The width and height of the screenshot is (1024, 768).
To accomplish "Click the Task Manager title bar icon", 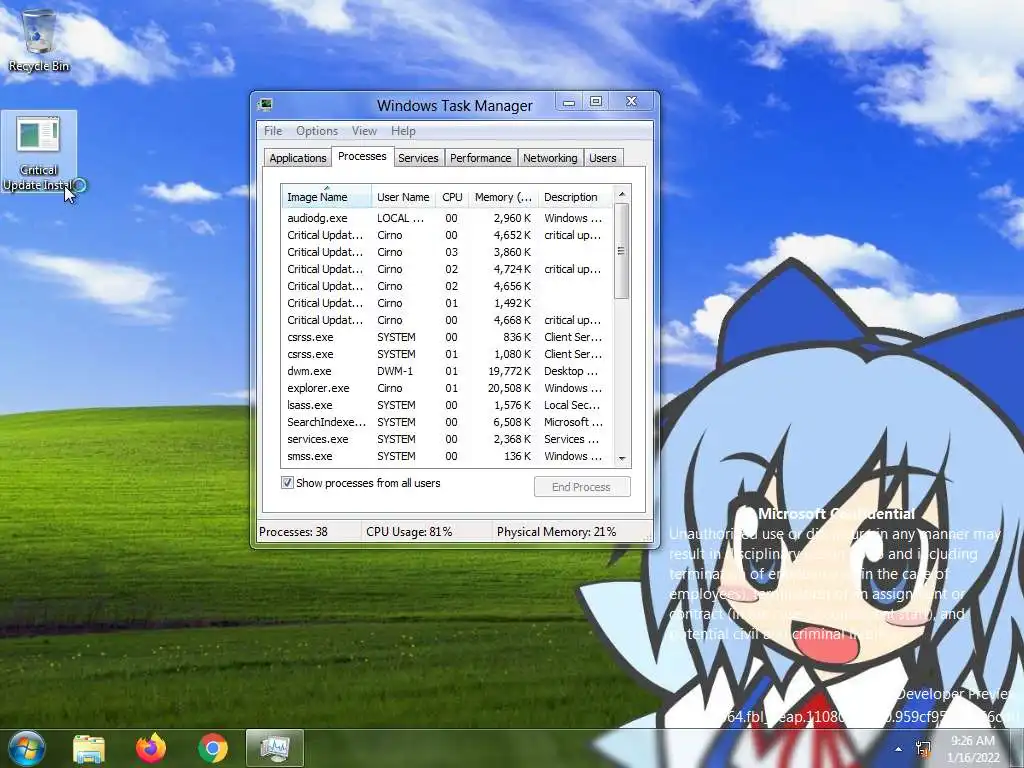I will (265, 104).
